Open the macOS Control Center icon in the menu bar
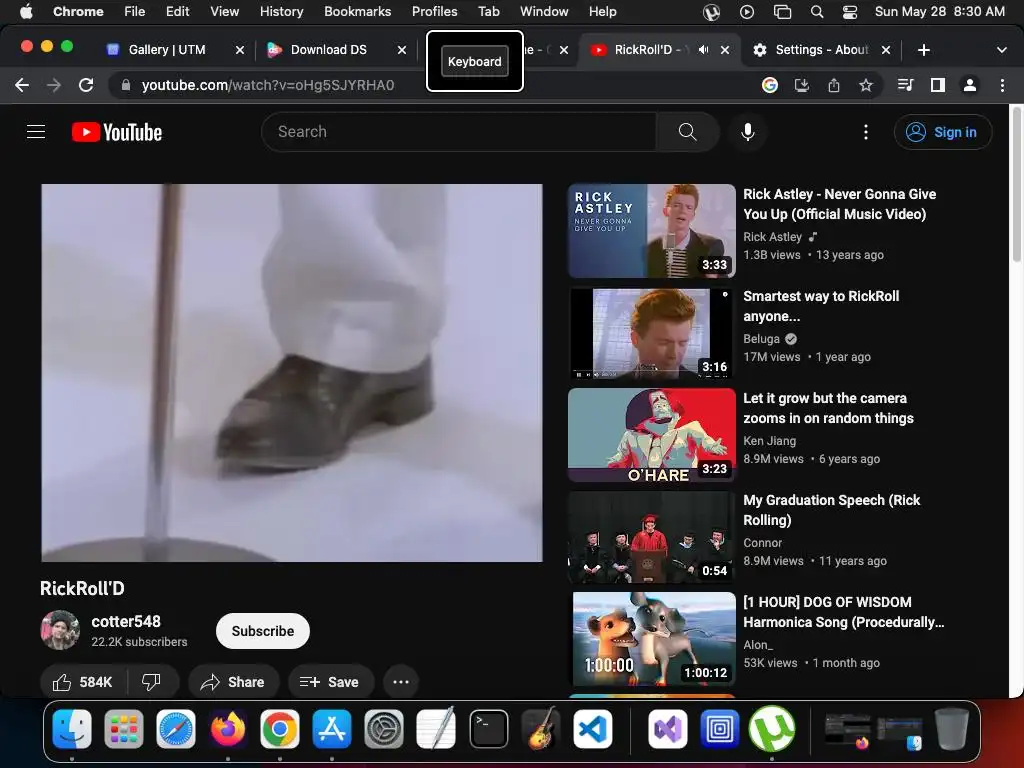 coord(850,12)
